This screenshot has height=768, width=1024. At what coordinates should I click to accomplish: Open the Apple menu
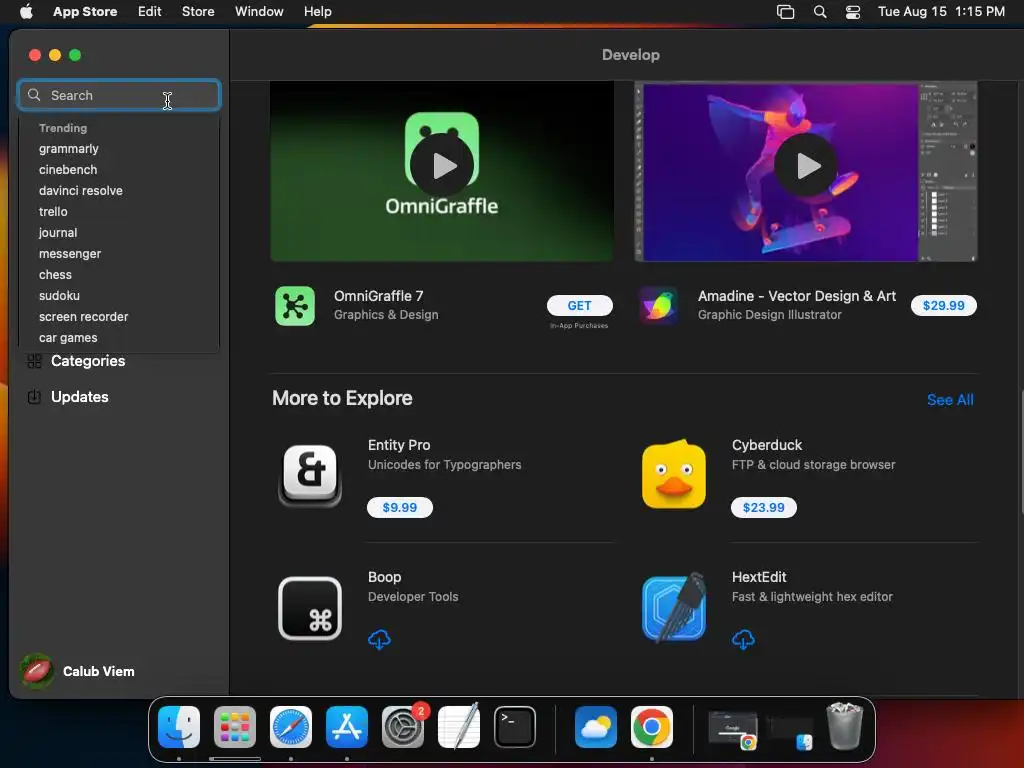point(26,11)
